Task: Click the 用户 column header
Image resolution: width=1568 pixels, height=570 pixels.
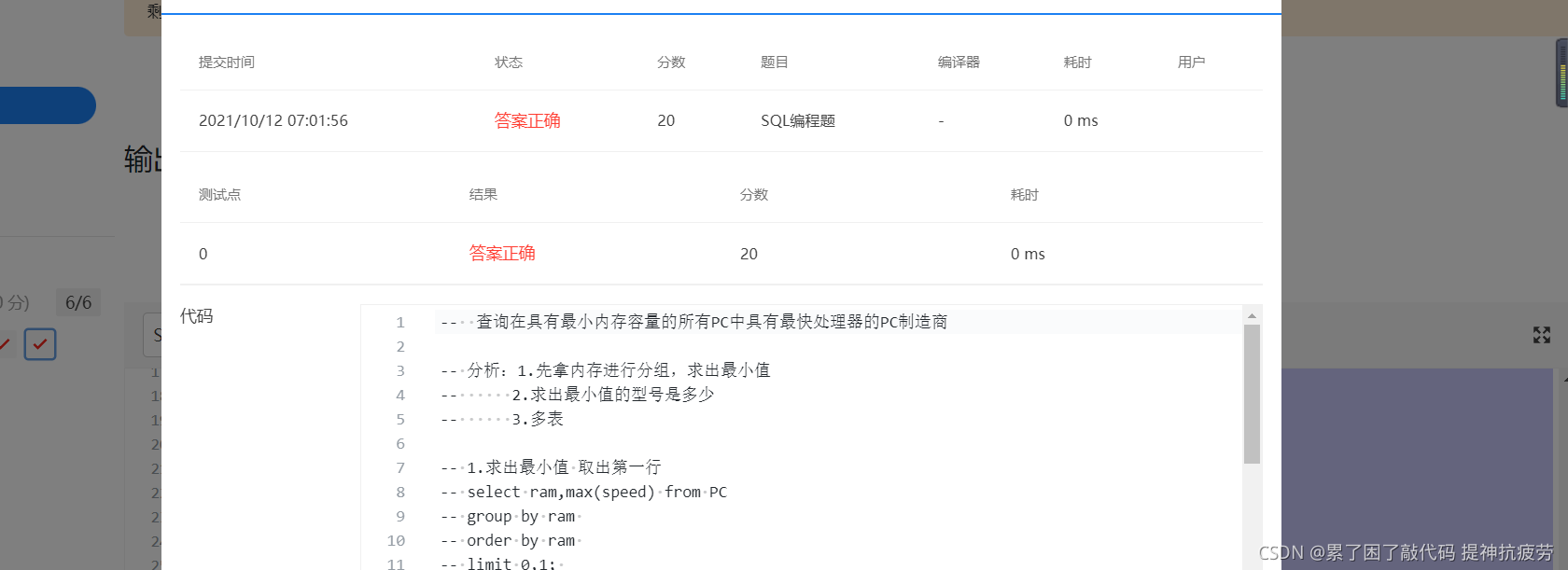Action: pyautogui.click(x=1191, y=63)
